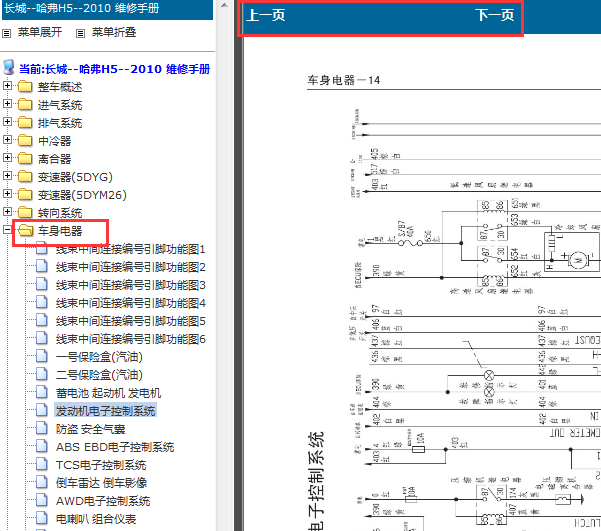Image resolution: width=601 pixels, height=531 pixels.
Task: Click page icon for 线束中间连接编号引脚功能图4
Action: tap(42, 302)
